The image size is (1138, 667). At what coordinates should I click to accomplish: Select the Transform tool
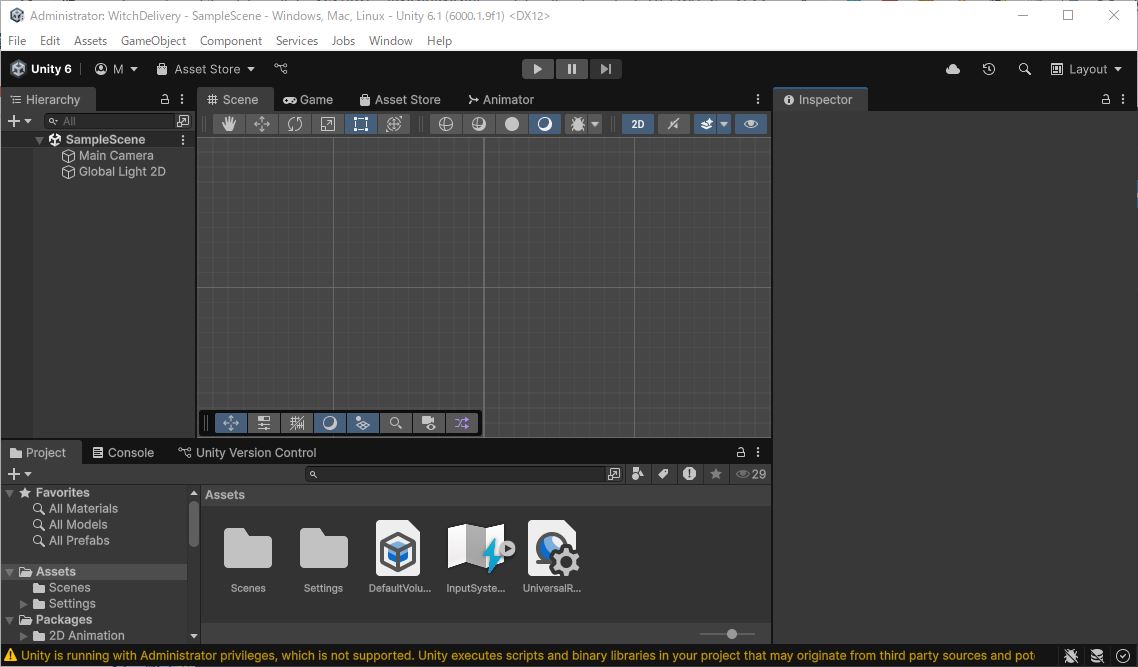click(393, 124)
